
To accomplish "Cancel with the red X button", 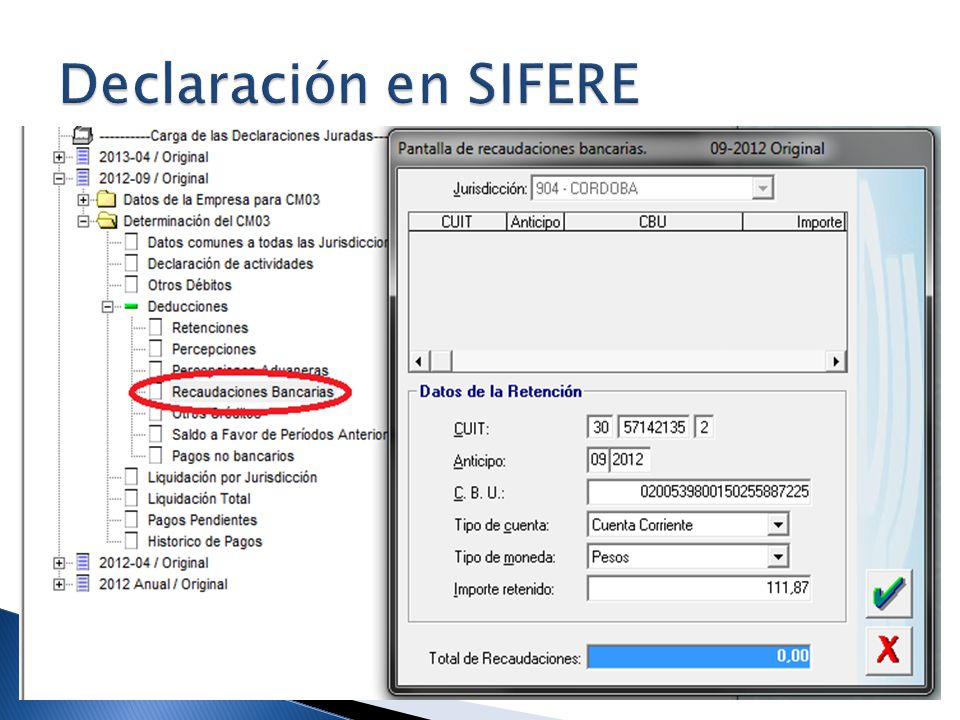I will 888,650.
